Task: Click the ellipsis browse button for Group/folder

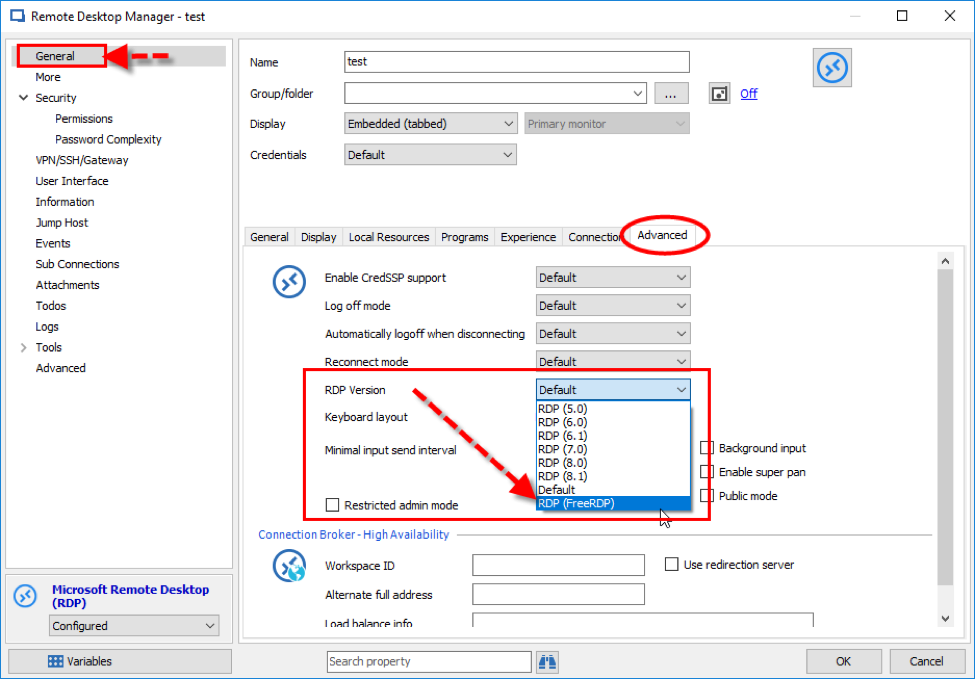Action: [670, 94]
